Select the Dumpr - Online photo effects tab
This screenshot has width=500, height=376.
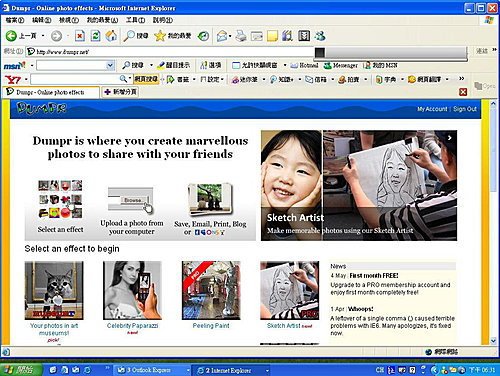(x=51, y=92)
